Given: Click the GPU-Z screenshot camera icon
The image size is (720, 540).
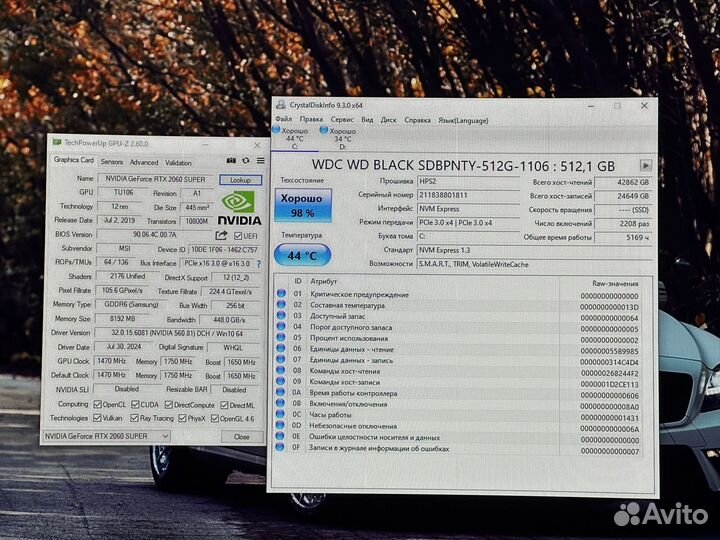Looking at the screenshot, I should tap(232, 160).
